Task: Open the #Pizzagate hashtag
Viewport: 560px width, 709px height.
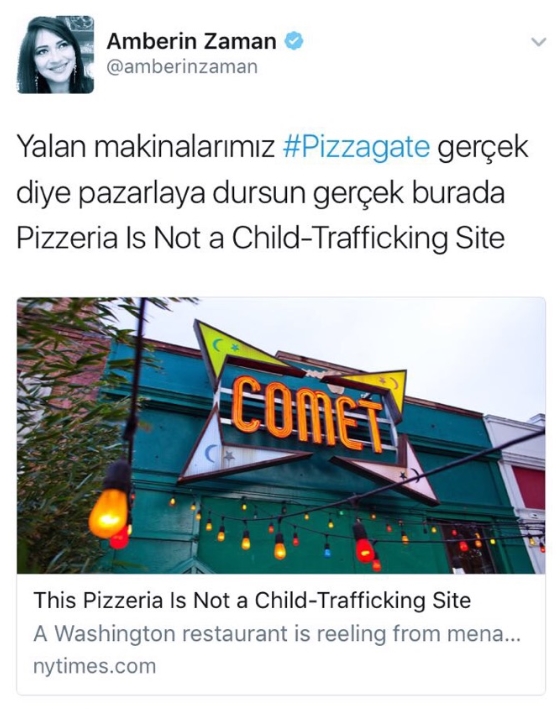Action: tap(356, 147)
